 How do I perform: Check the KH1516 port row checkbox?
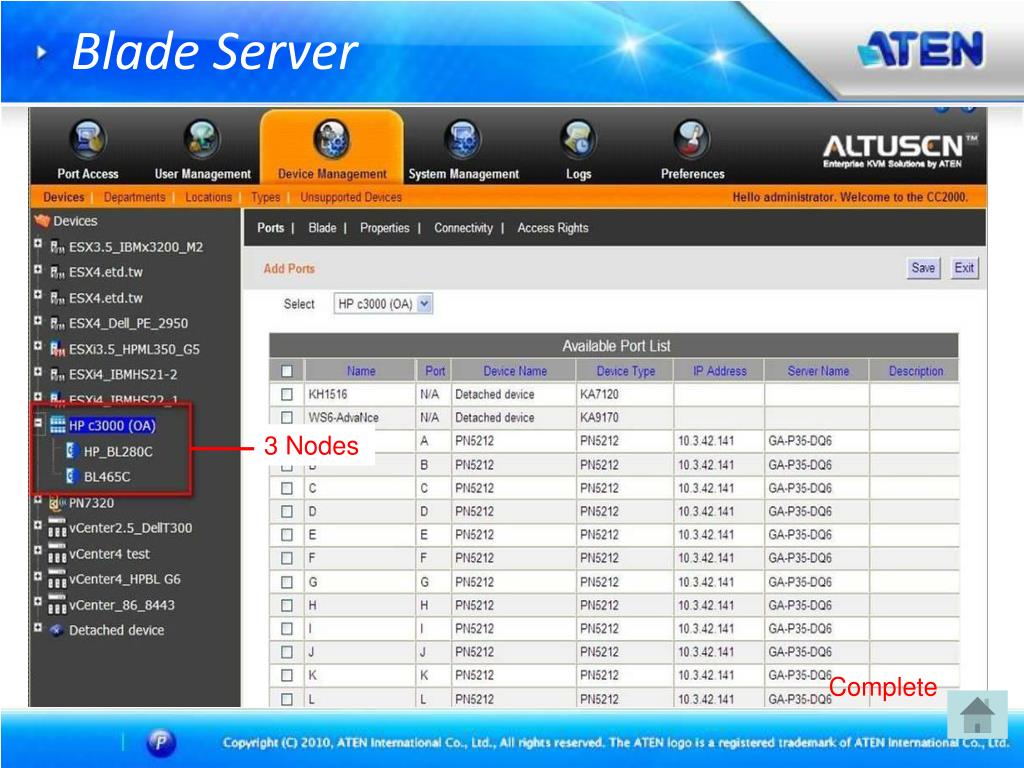coord(287,394)
